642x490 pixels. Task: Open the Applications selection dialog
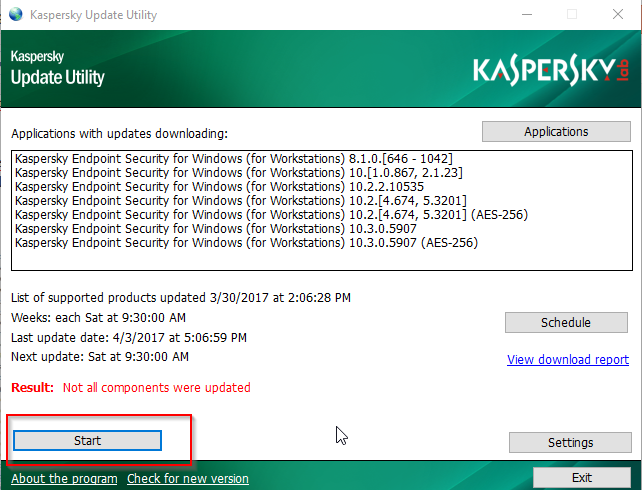coord(556,131)
